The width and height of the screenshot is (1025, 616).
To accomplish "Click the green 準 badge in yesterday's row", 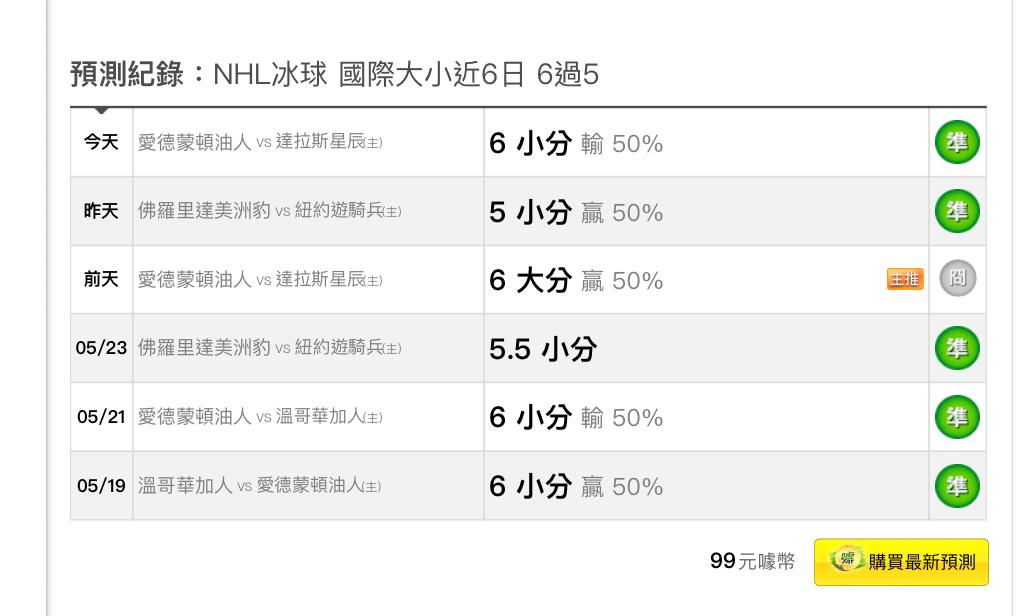I will click(x=957, y=211).
